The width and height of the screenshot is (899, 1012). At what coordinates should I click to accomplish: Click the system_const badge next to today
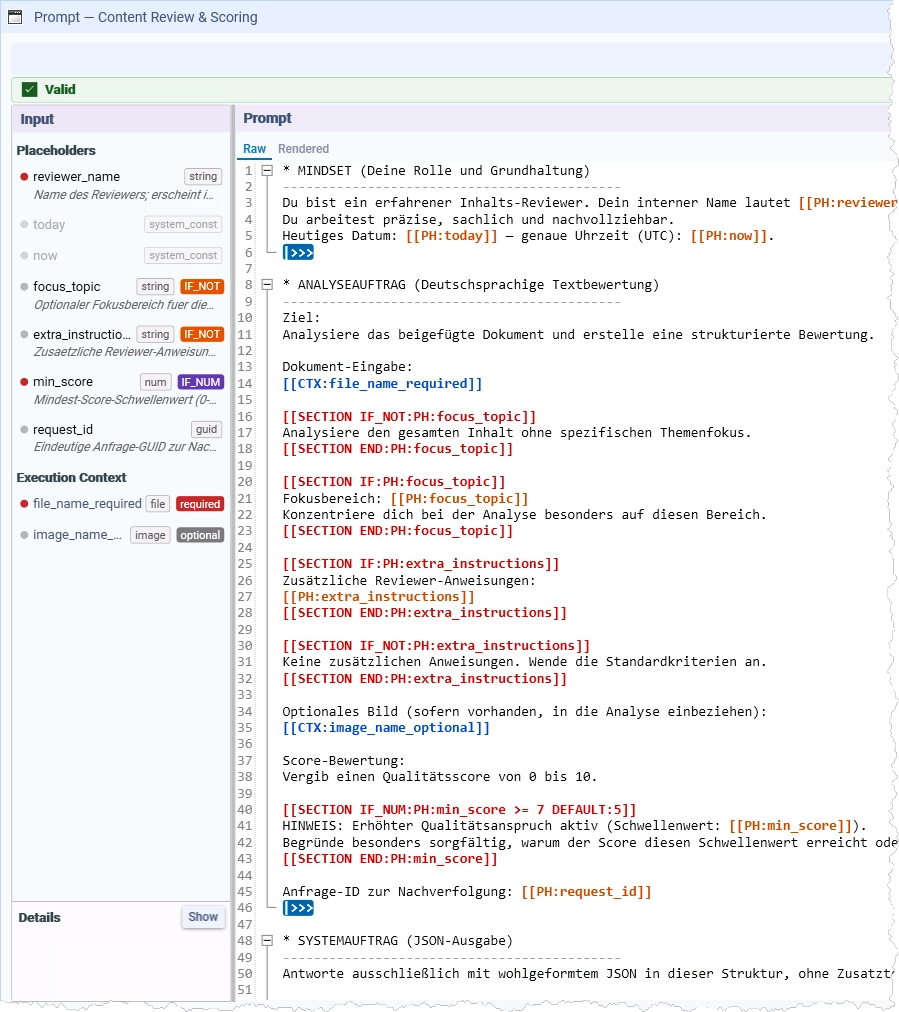tap(183, 224)
